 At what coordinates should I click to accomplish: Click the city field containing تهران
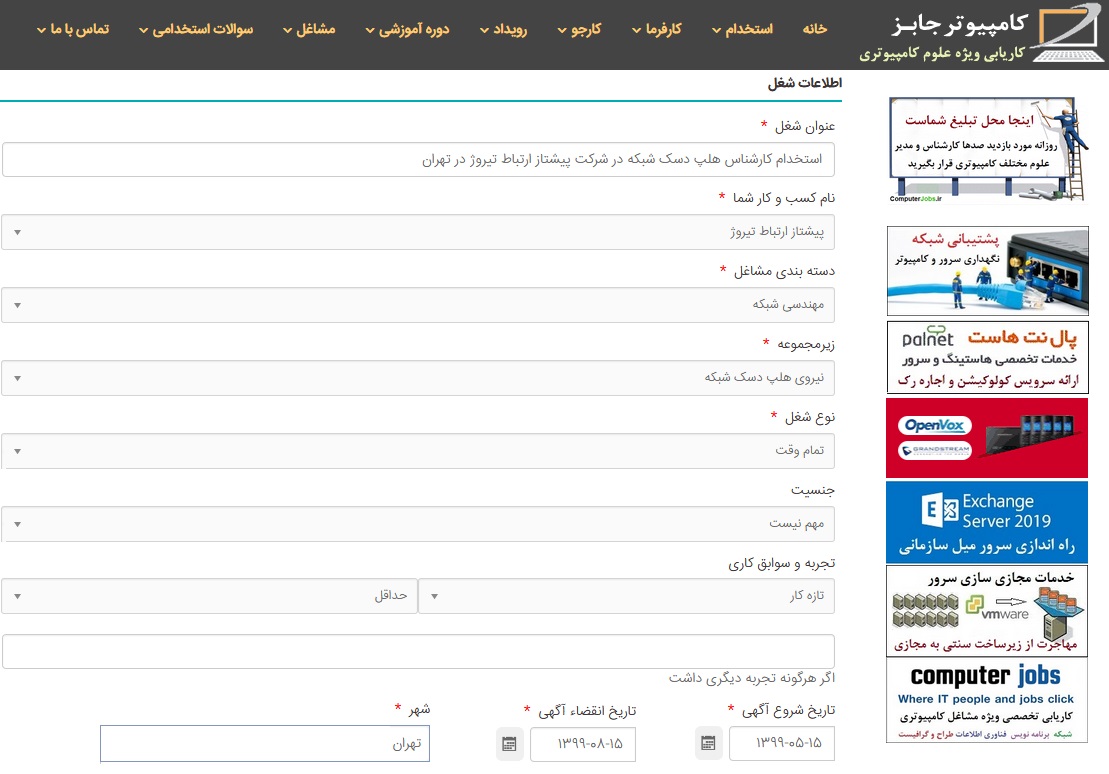click(x=265, y=744)
